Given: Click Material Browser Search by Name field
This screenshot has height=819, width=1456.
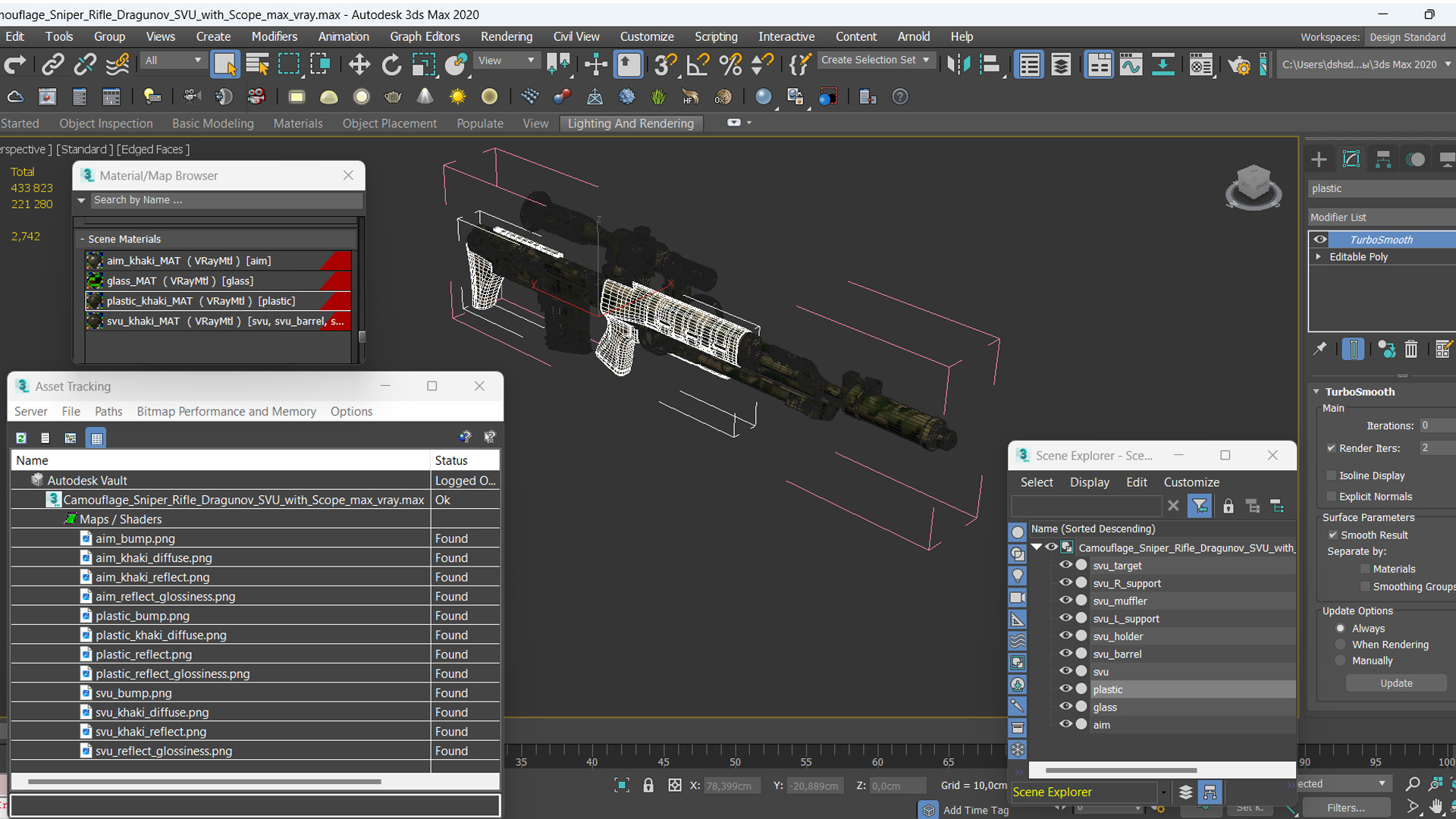Looking at the screenshot, I should click(x=226, y=200).
